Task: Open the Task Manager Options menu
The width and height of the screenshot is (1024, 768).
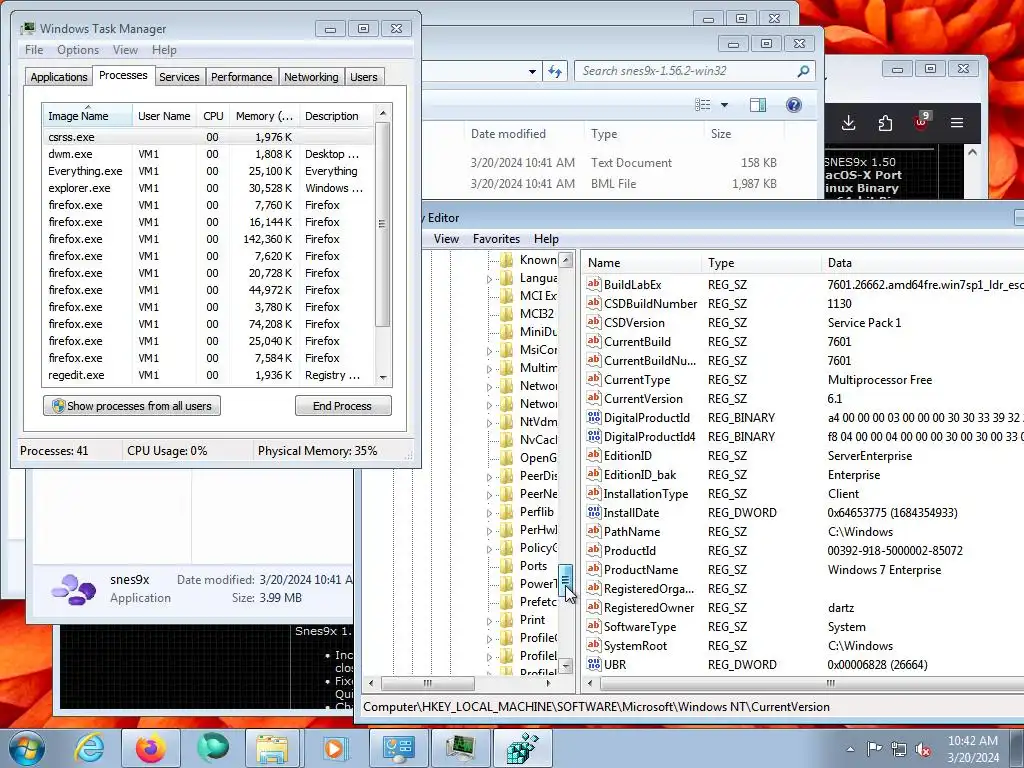Action: (78, 50)
